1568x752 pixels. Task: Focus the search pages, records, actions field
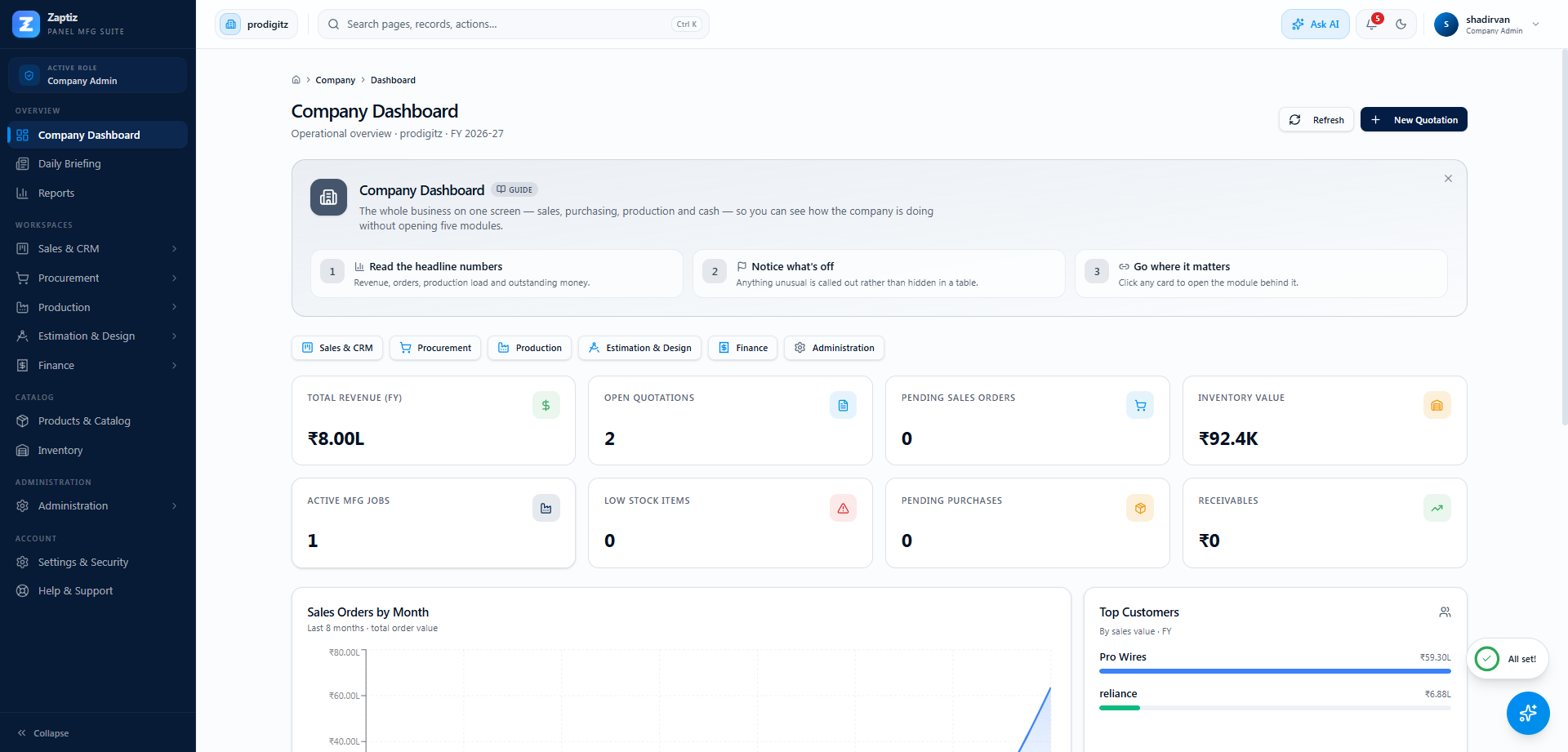point(514,24)
